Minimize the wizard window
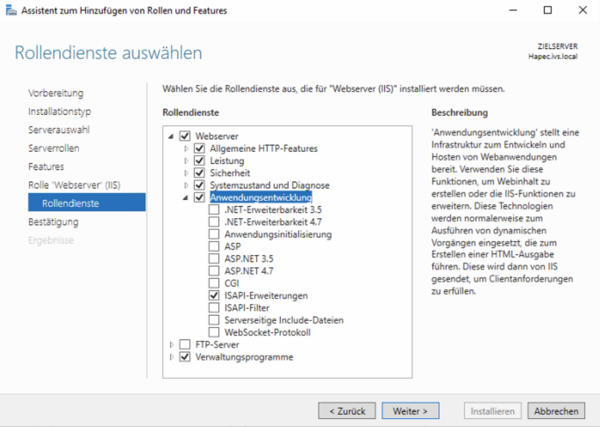Image resolution: width=600 pixels, height=427 pixels. coord(513,10)
